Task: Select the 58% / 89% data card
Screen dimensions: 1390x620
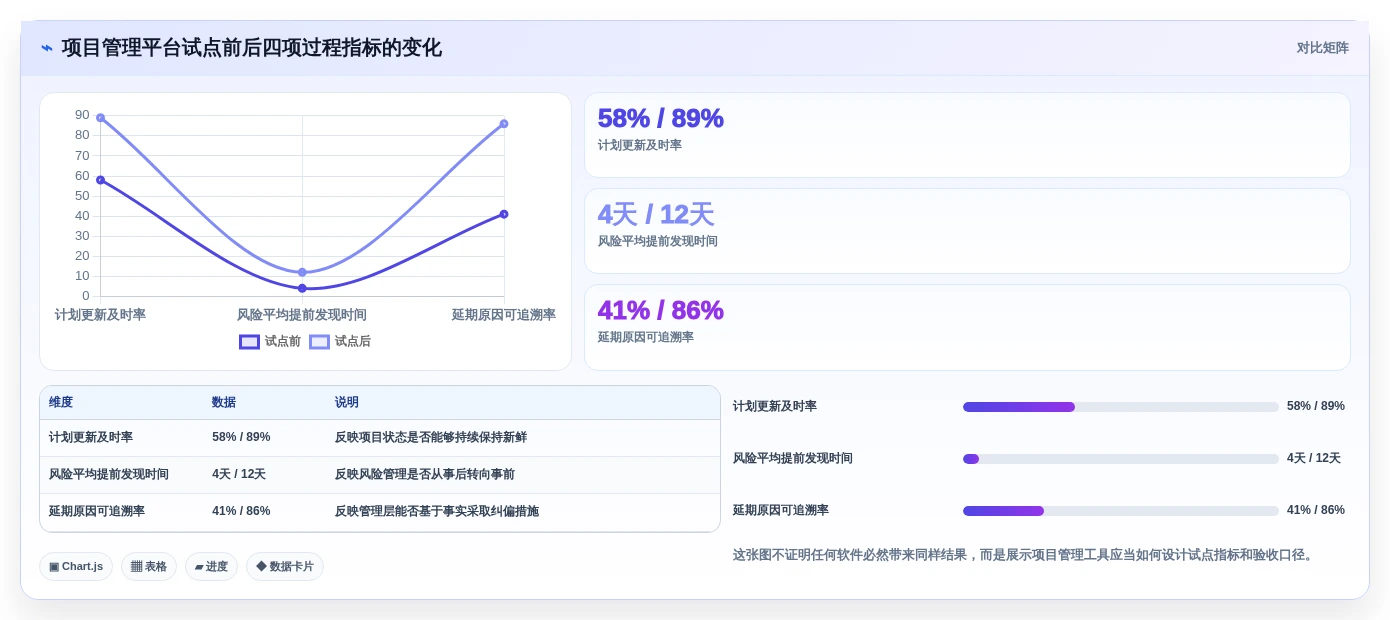Action: [x=967, y=135]
